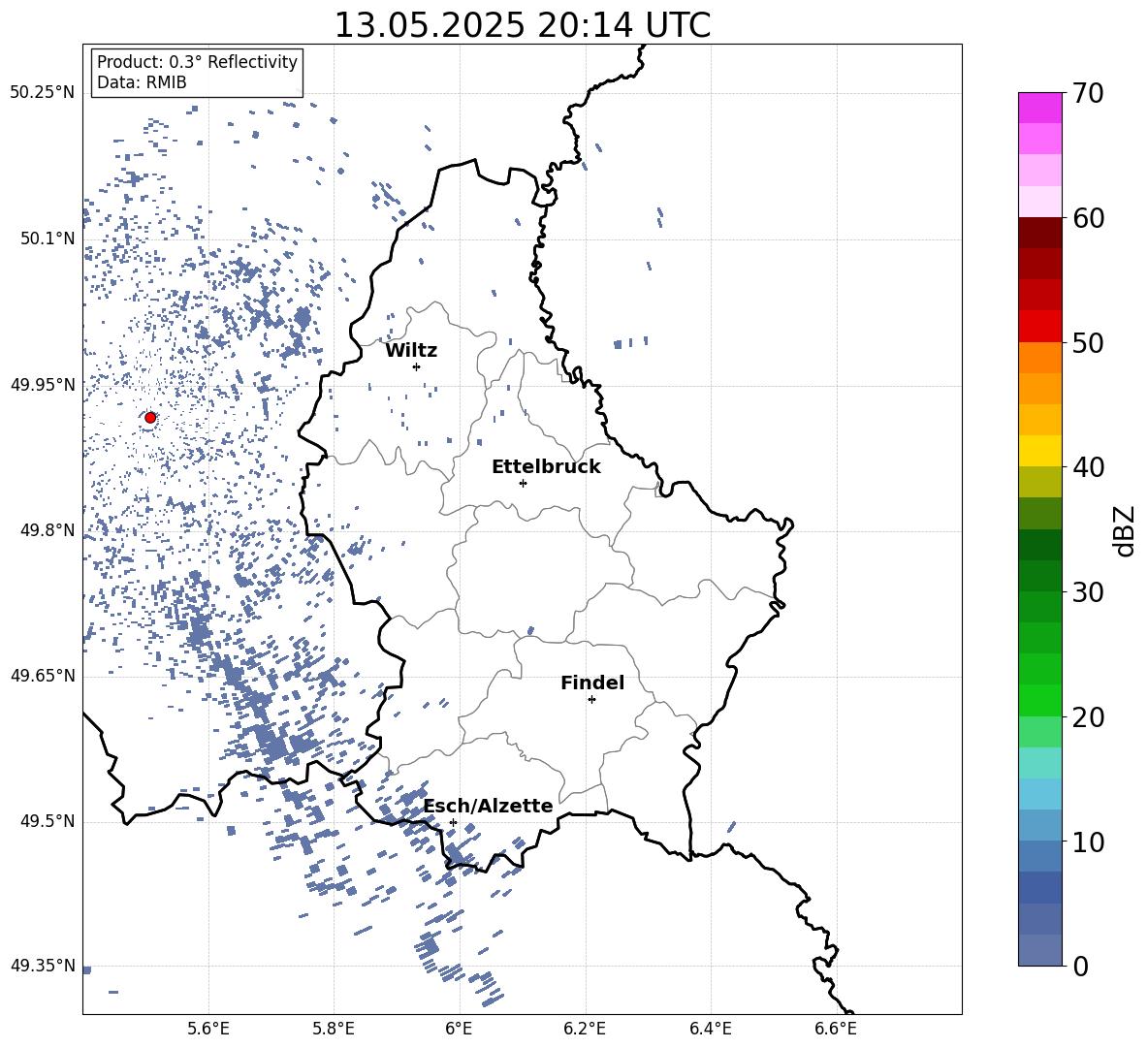The image size is (1148, 1048).
Task: Click the colorbar tick value 20
Action: click(x=1088, y=716)
